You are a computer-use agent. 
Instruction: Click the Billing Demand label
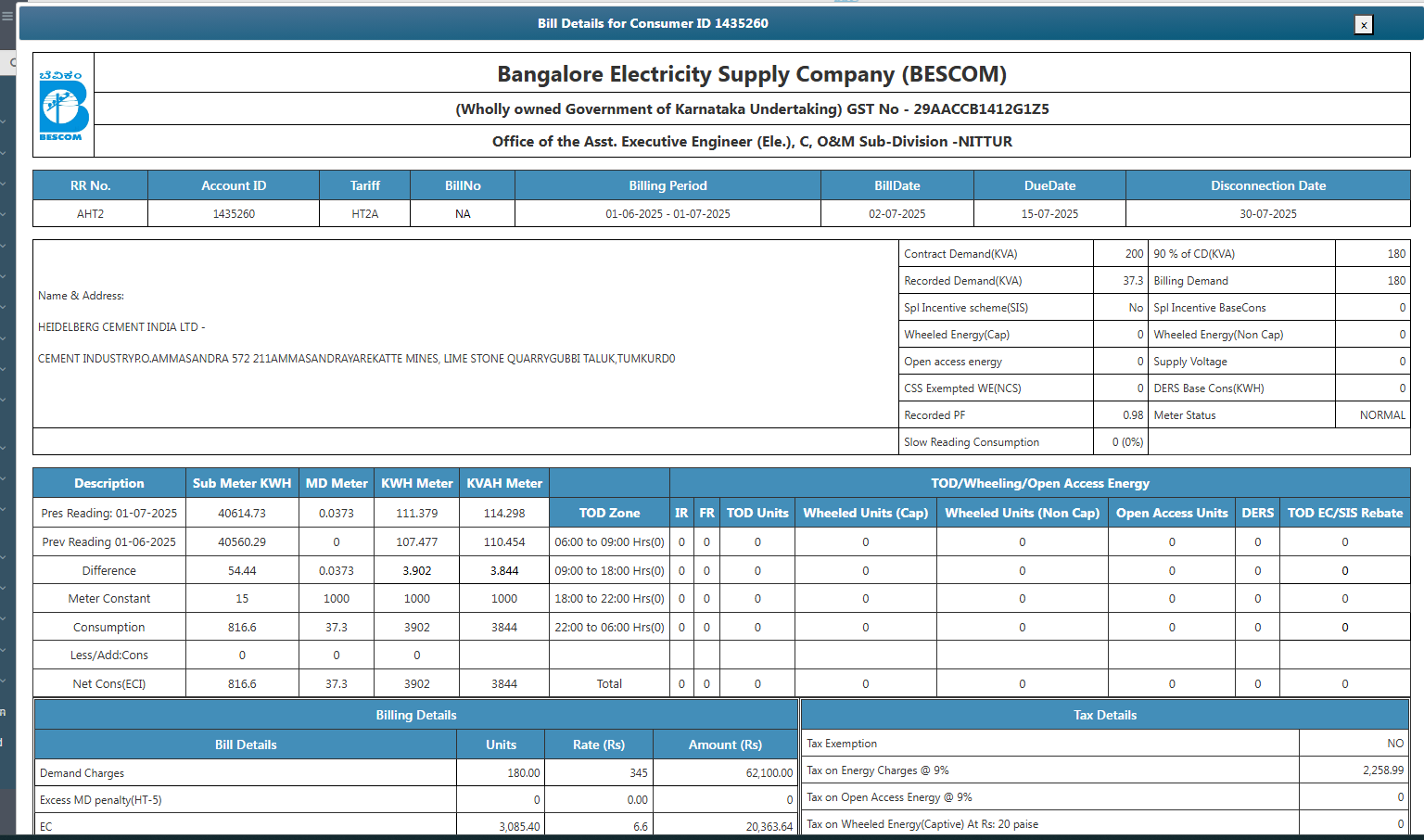(1190, 281)
